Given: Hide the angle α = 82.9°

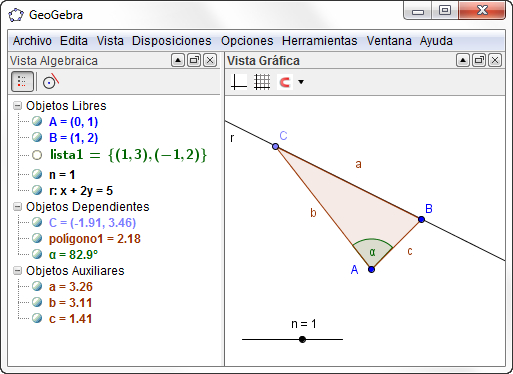Looking at the screenshot, I should pos(37,254).
